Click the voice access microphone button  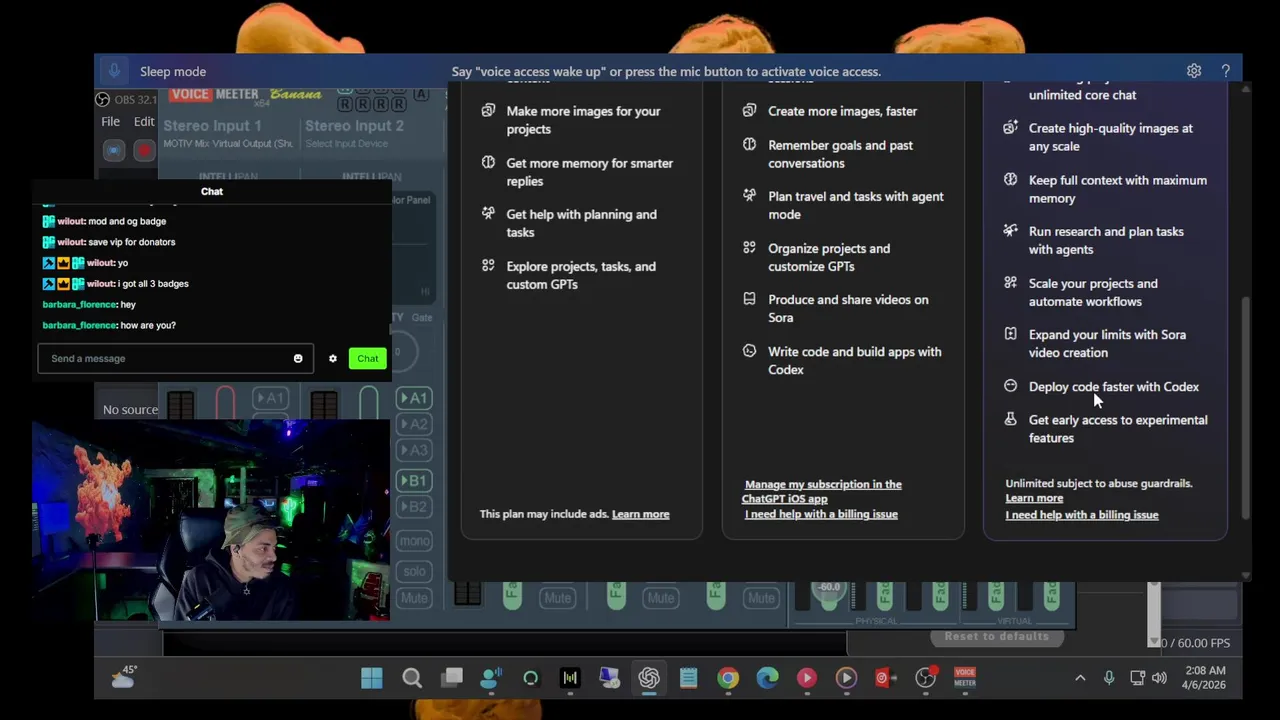(114, 71)
